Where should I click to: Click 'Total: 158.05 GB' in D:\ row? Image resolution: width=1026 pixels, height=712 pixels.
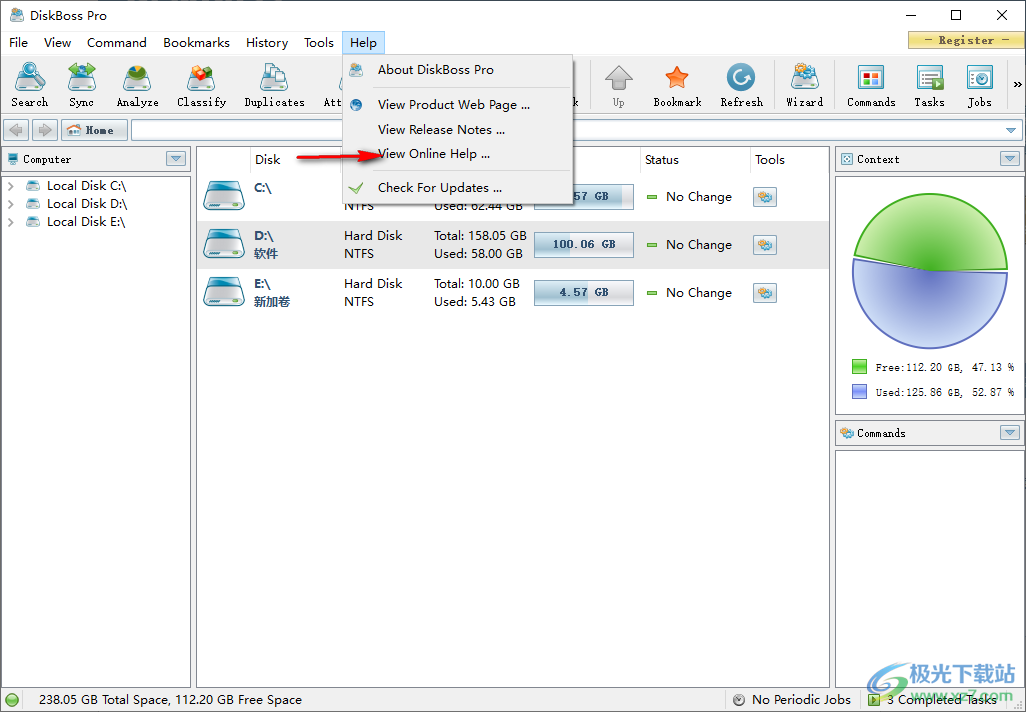pos(480,236)
